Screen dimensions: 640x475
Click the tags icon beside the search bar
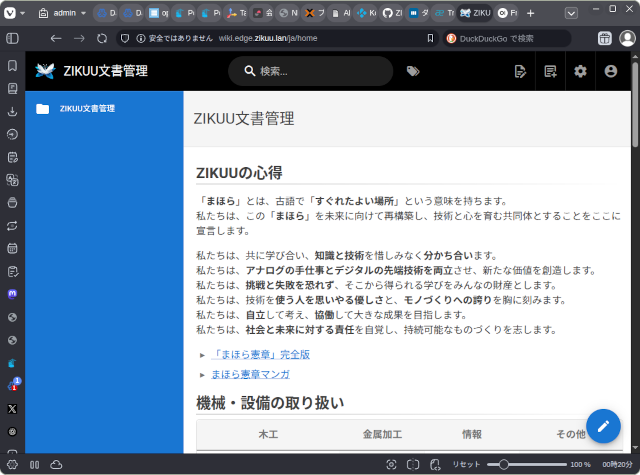pos(413,71)
